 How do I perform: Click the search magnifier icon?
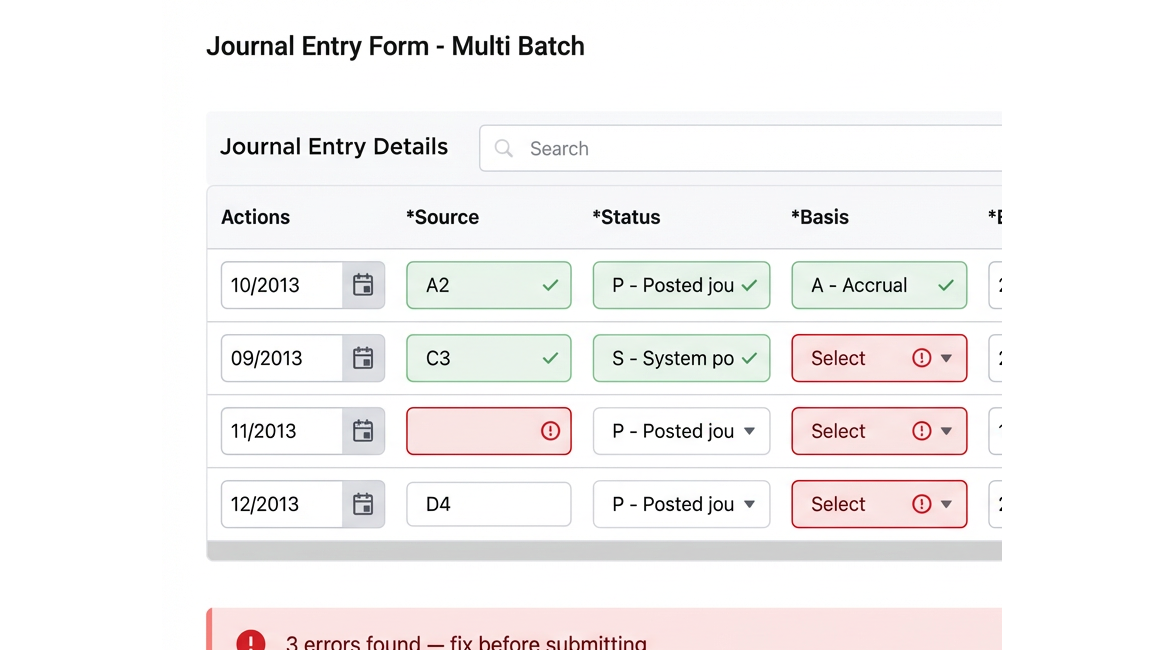pos(504,148)
